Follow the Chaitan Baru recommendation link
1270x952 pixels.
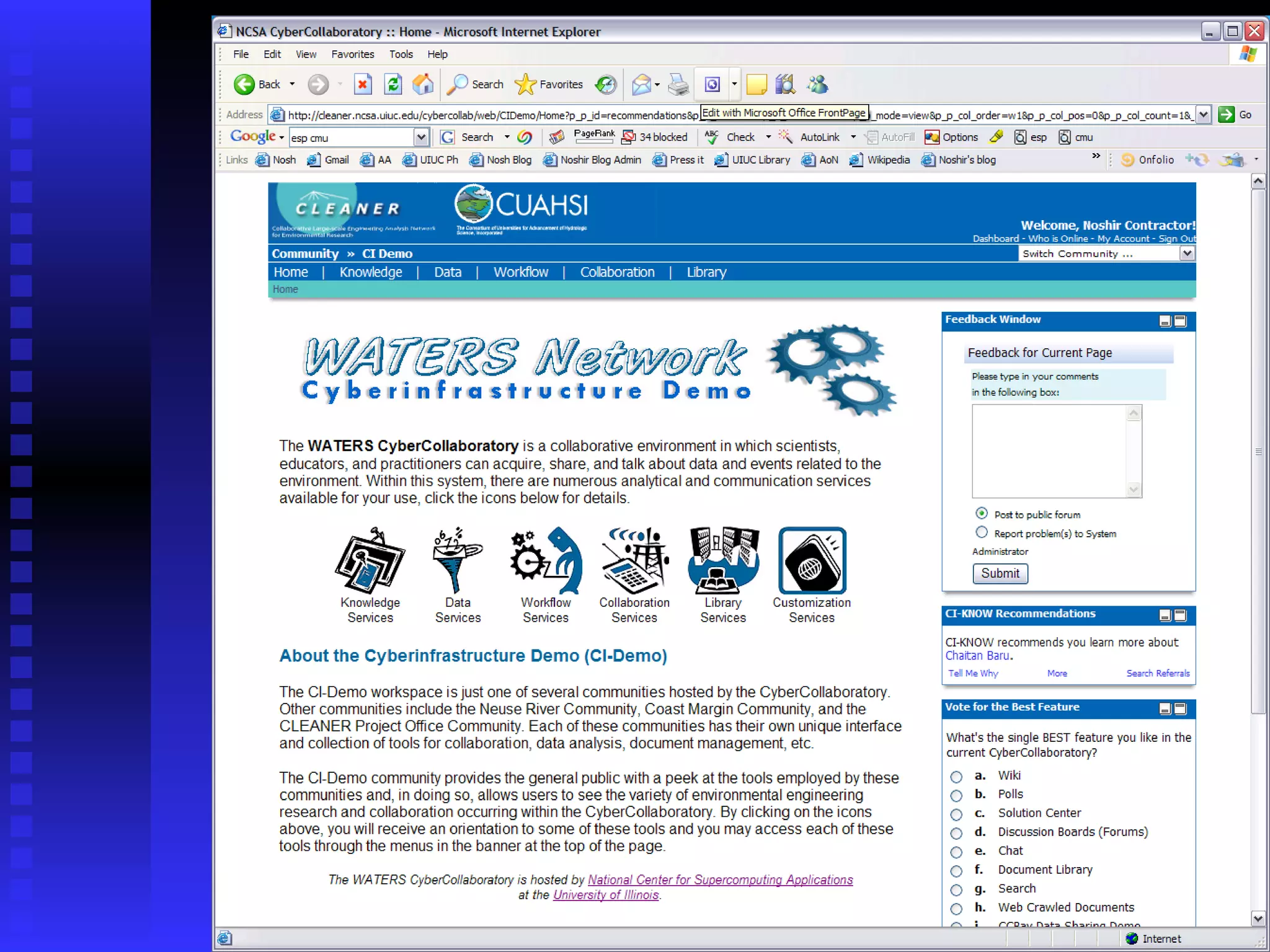977,656
